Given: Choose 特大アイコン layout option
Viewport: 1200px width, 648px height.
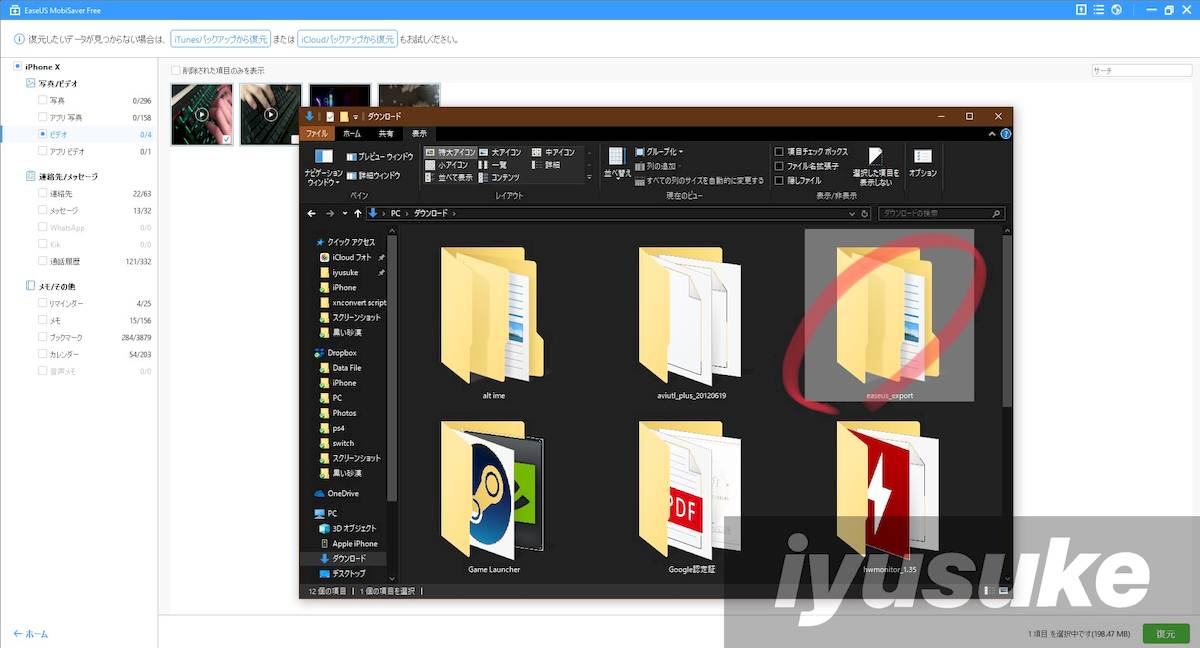Looking at the screenshot, I should (450, 152).
